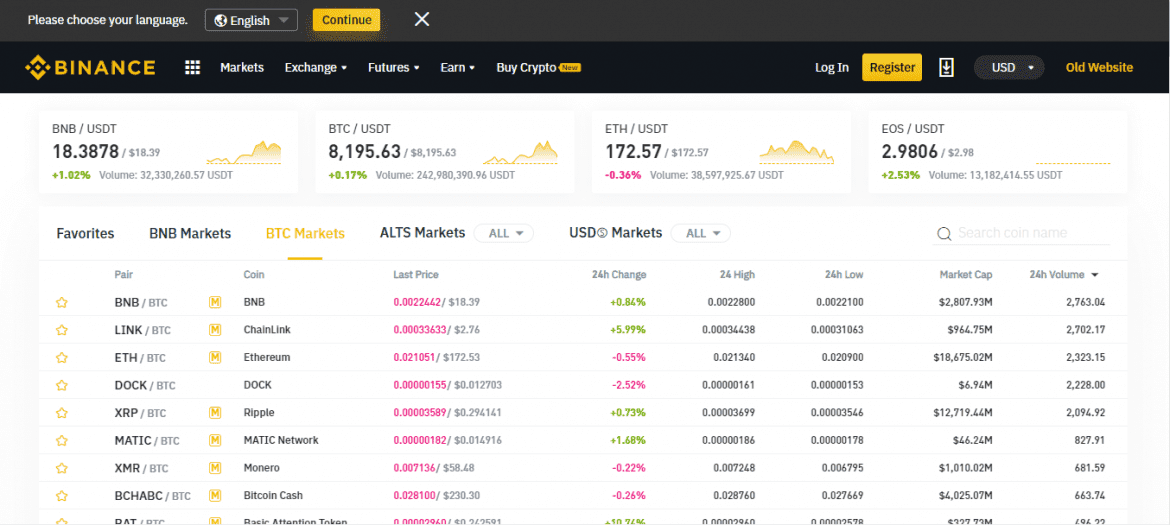Screen dimensions: 1170x525
Task: Star the DOCK/BTC pair
Action: click(x=62, y=385)
